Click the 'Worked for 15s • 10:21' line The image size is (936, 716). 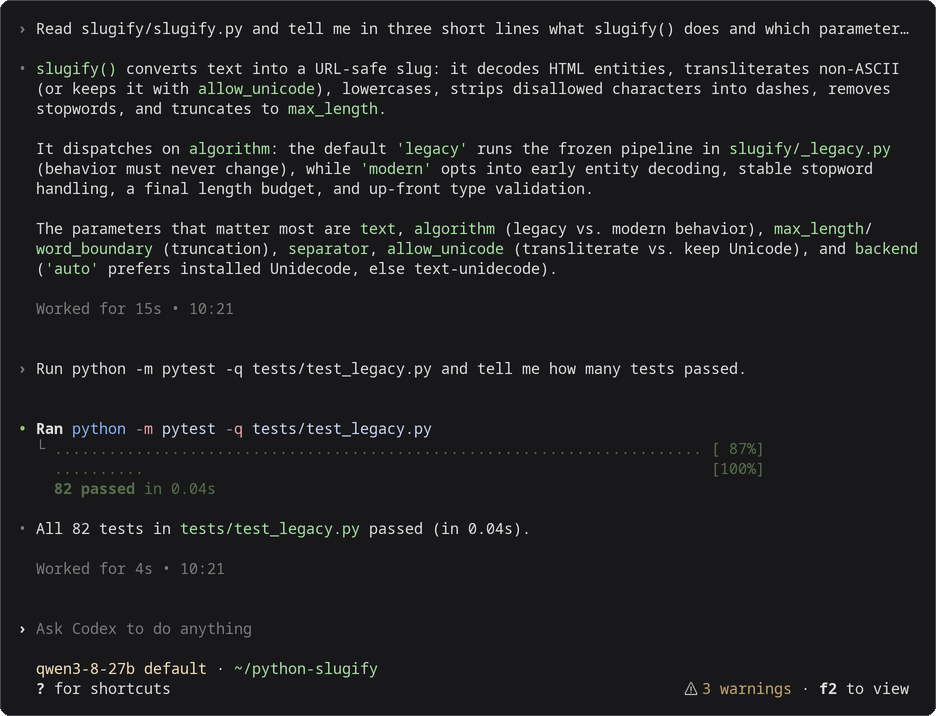tap(134, 309)
